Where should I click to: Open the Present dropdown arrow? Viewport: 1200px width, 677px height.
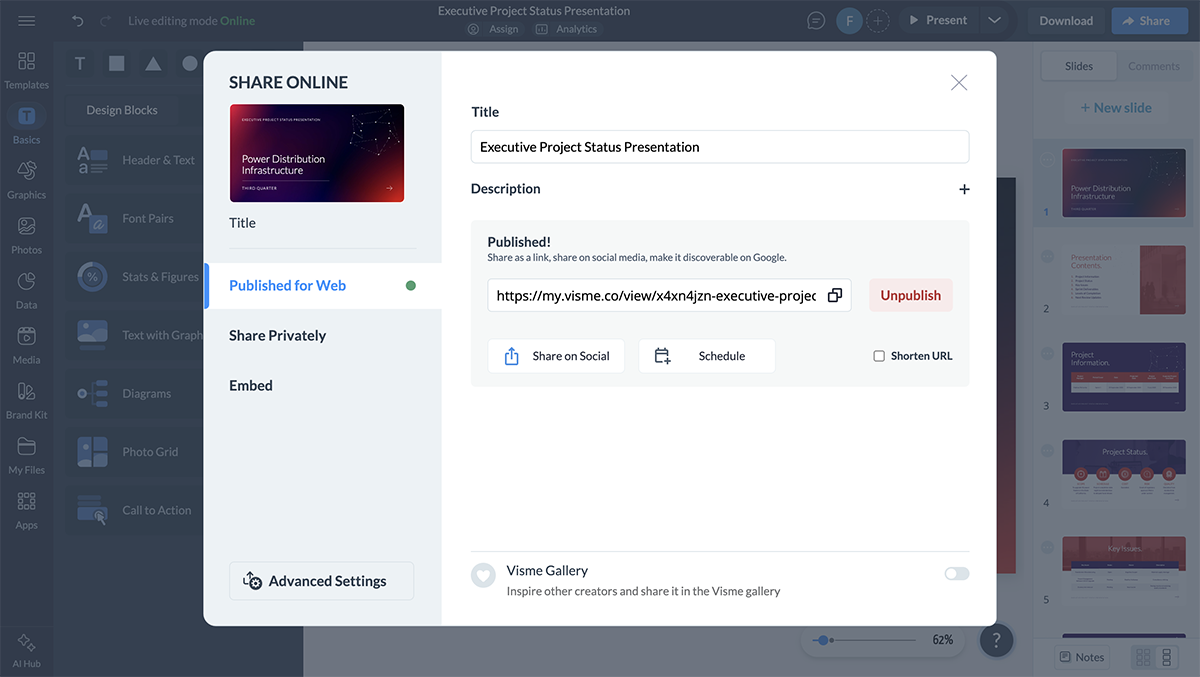pos(994,21)
